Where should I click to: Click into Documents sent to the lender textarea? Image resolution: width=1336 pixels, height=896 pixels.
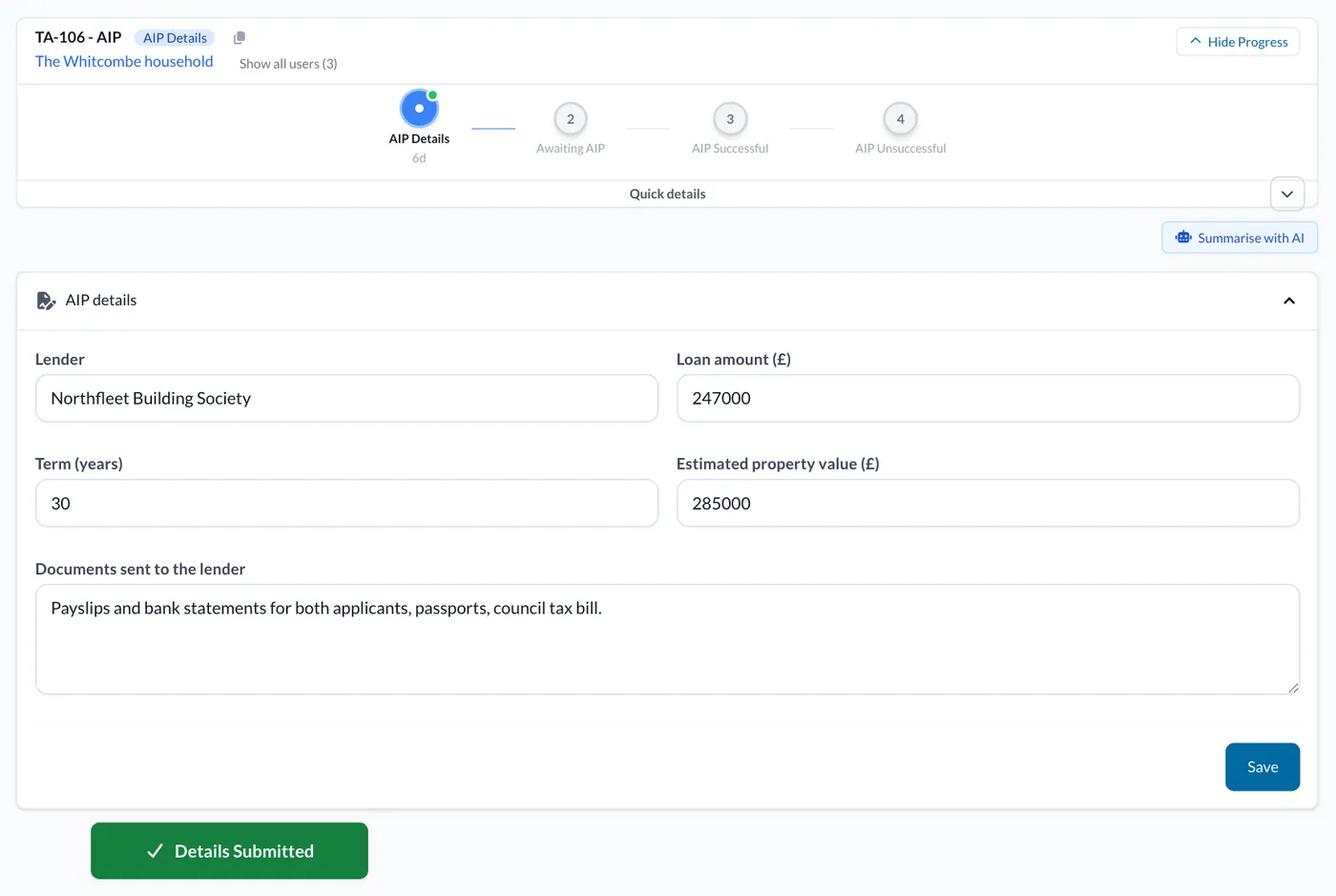[667, 639]
